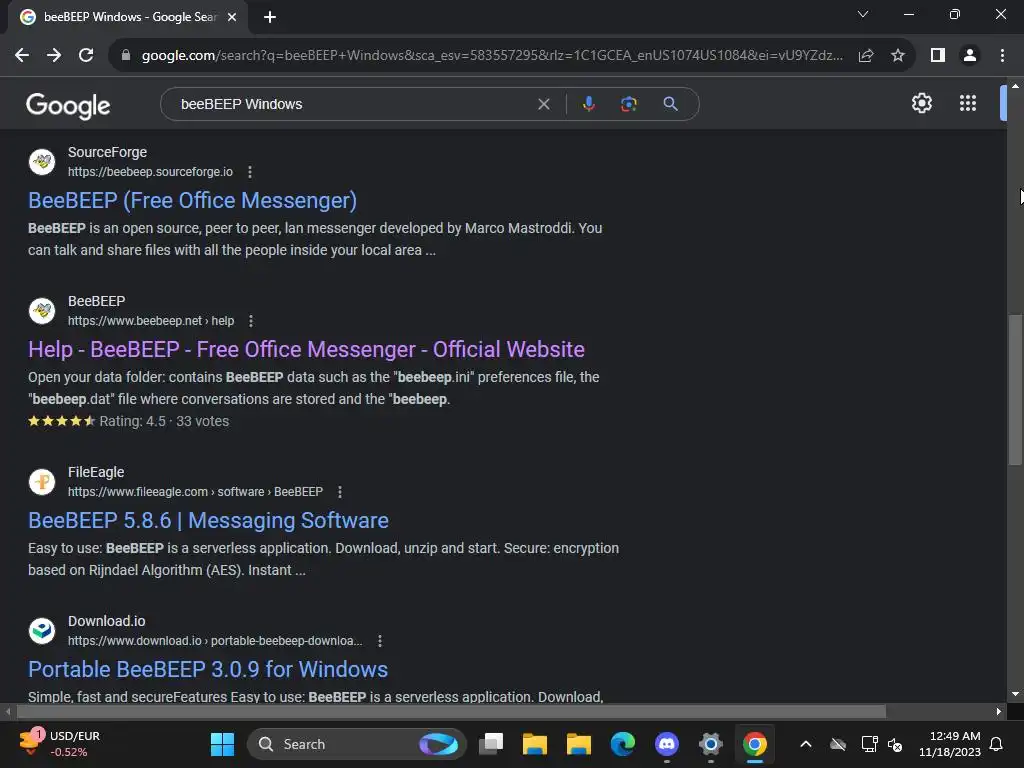1024x768 pixels.
Task: Click the Google logo
Action: [68, 105]
